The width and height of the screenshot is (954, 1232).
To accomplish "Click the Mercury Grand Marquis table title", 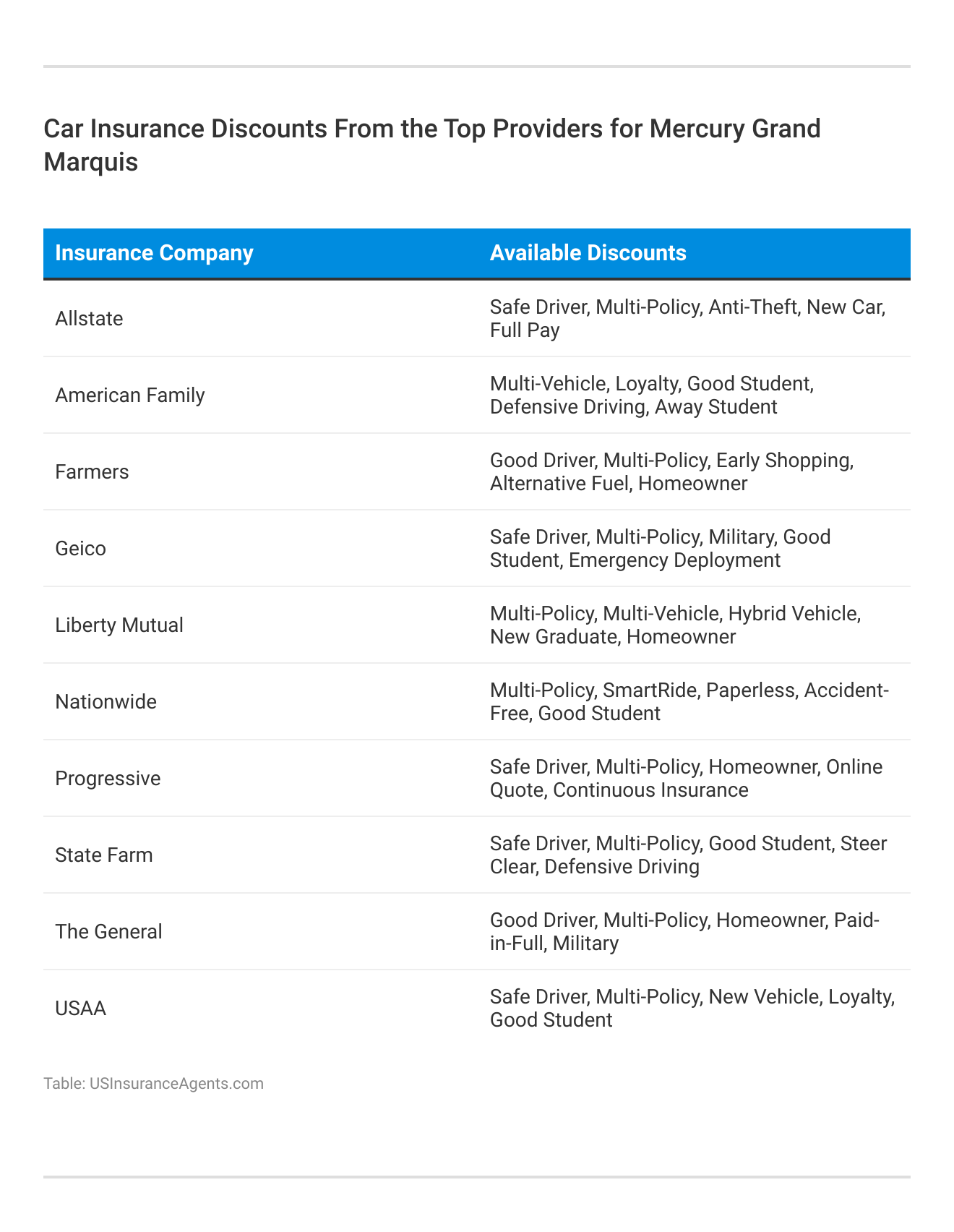I will (x=431, y=145).
